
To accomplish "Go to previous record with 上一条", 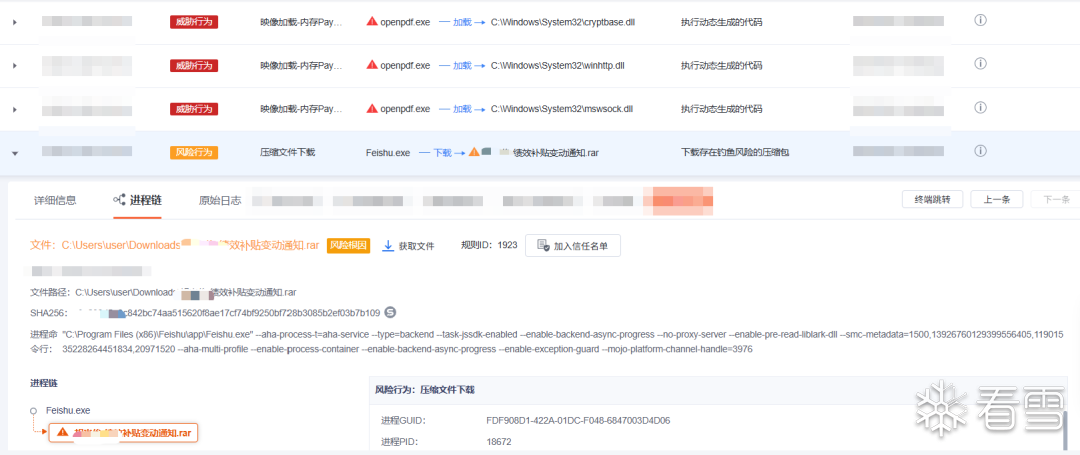I will (997, 200).
